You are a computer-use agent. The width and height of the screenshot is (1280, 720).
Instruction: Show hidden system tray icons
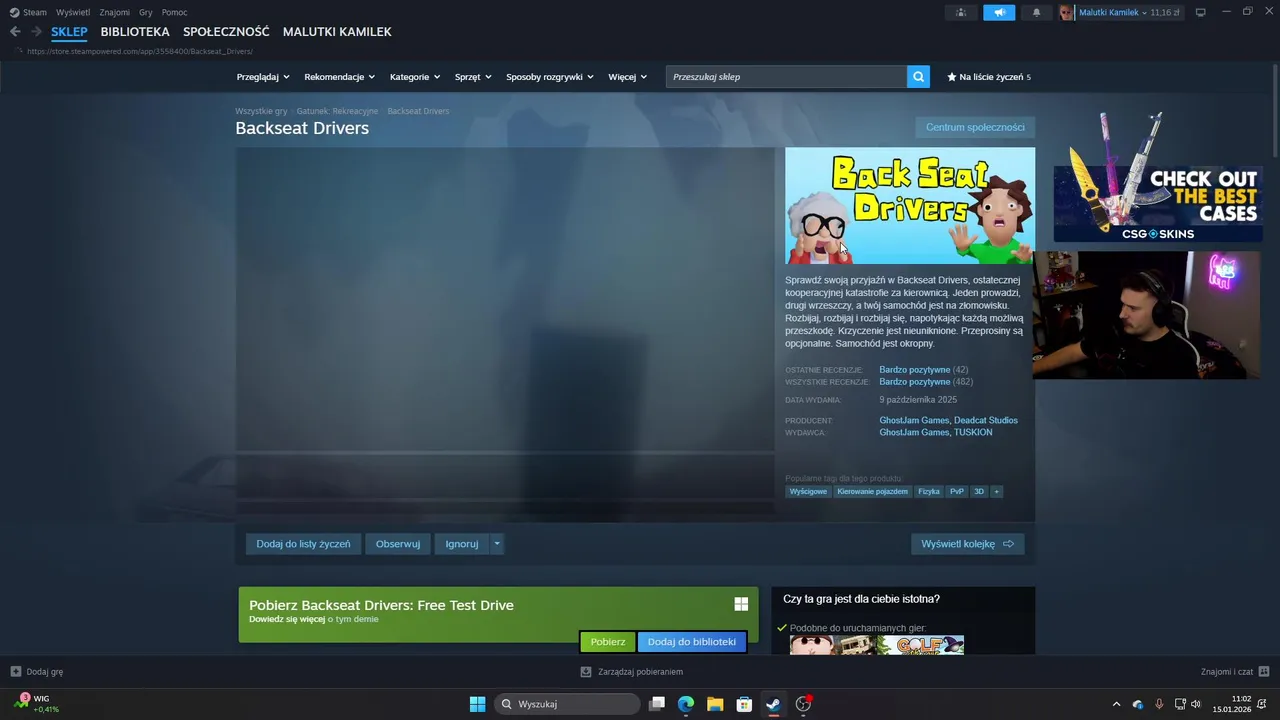pyautogui.click(x=1116, y=704)
